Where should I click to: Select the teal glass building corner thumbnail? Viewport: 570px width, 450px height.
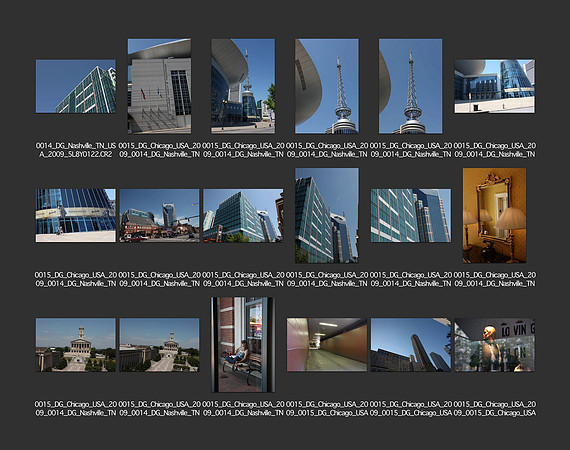coord(76,87)
